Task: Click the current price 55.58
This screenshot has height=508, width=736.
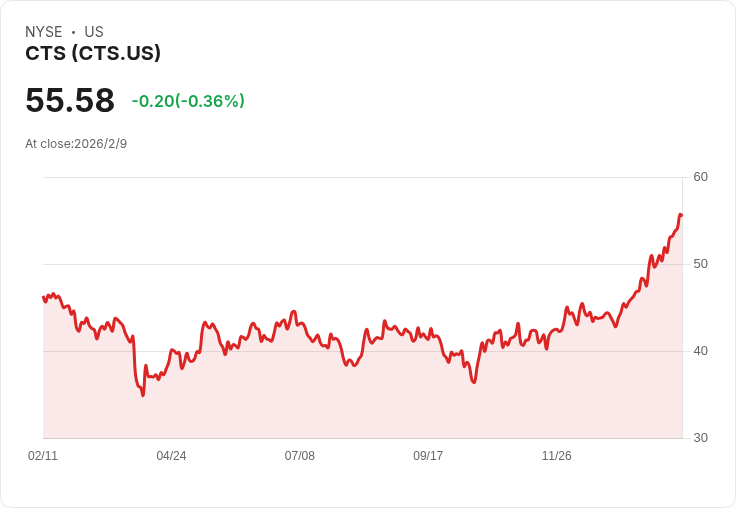Action: click(70, 101)
